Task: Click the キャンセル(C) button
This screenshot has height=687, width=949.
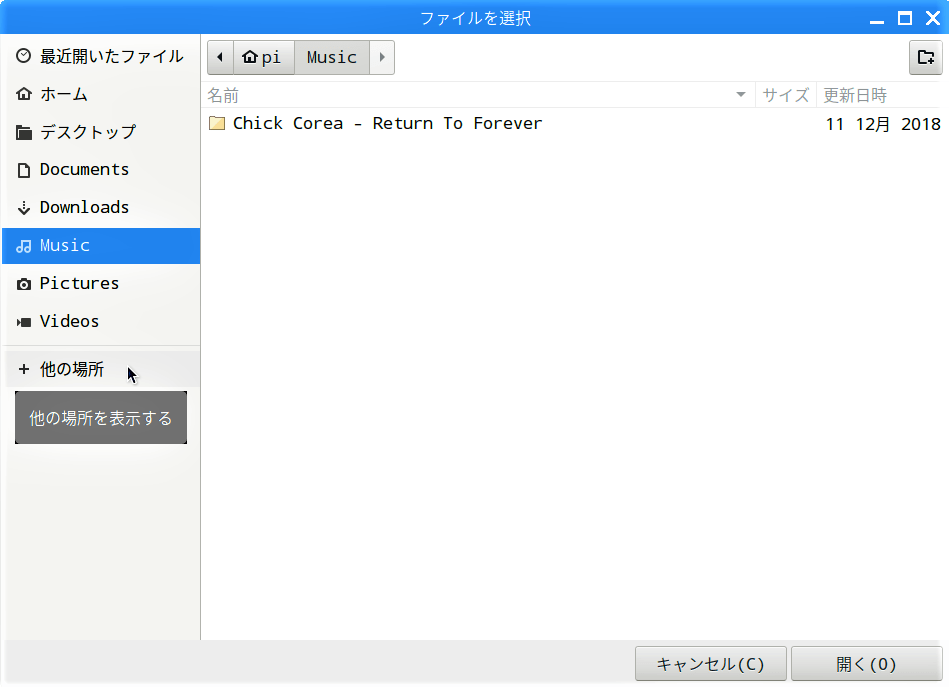Action: point(711,664)
